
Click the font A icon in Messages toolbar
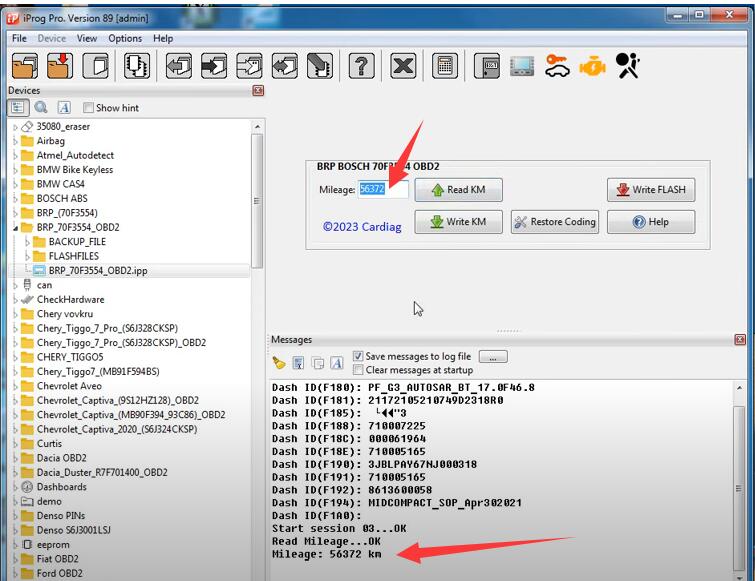tap(337, 362)
